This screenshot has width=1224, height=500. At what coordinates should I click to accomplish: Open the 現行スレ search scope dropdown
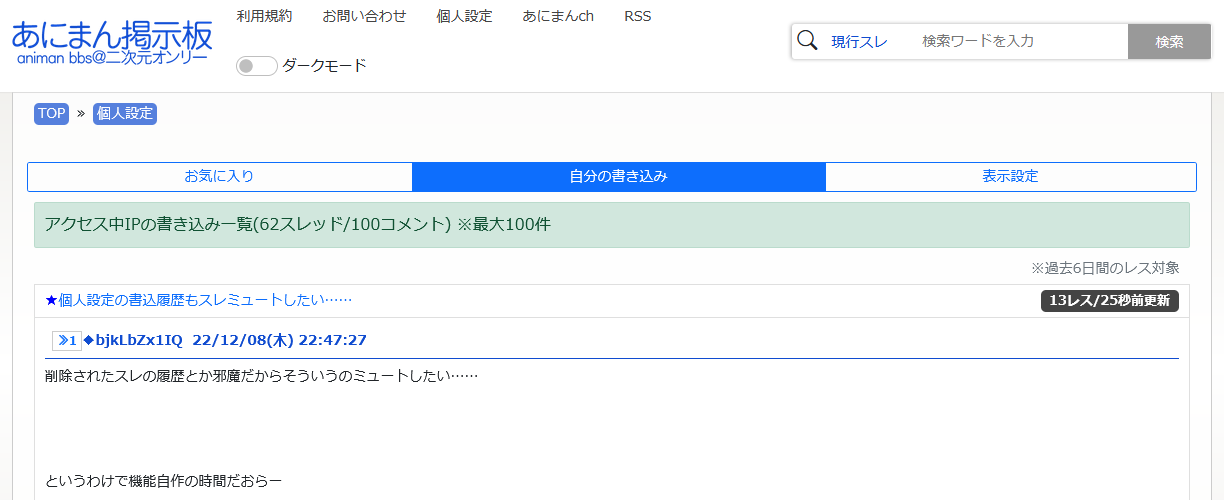click(x=859, y=41)
